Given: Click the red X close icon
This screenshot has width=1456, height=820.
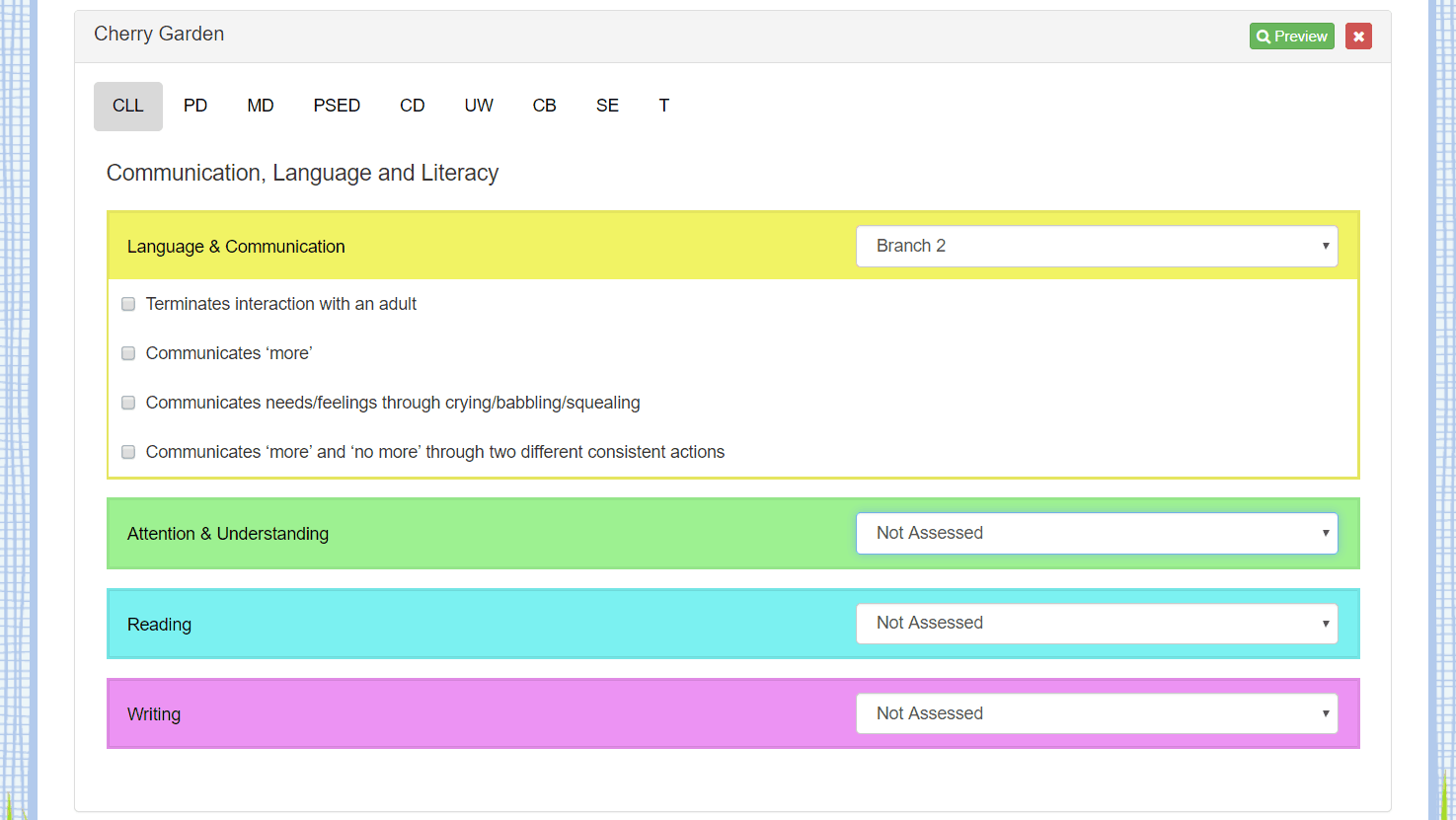Looking at the screenshot, I should coord(1358,35).
